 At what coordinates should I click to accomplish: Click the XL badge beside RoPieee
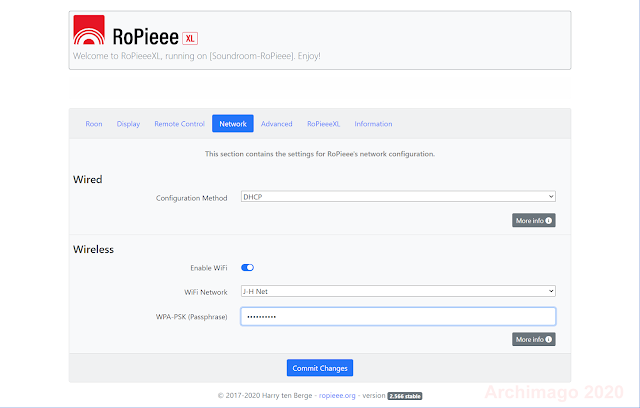tap(190, 38)
